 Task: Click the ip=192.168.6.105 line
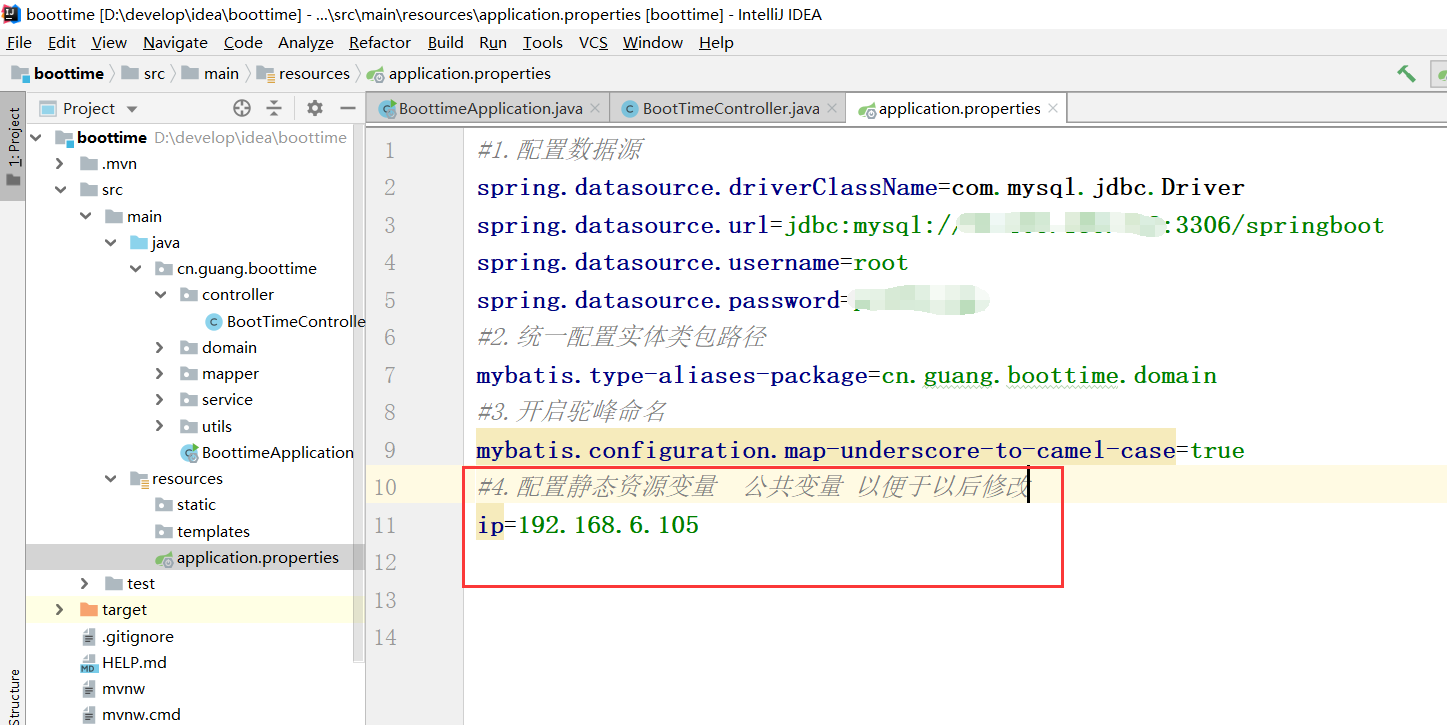pos(588,524)
